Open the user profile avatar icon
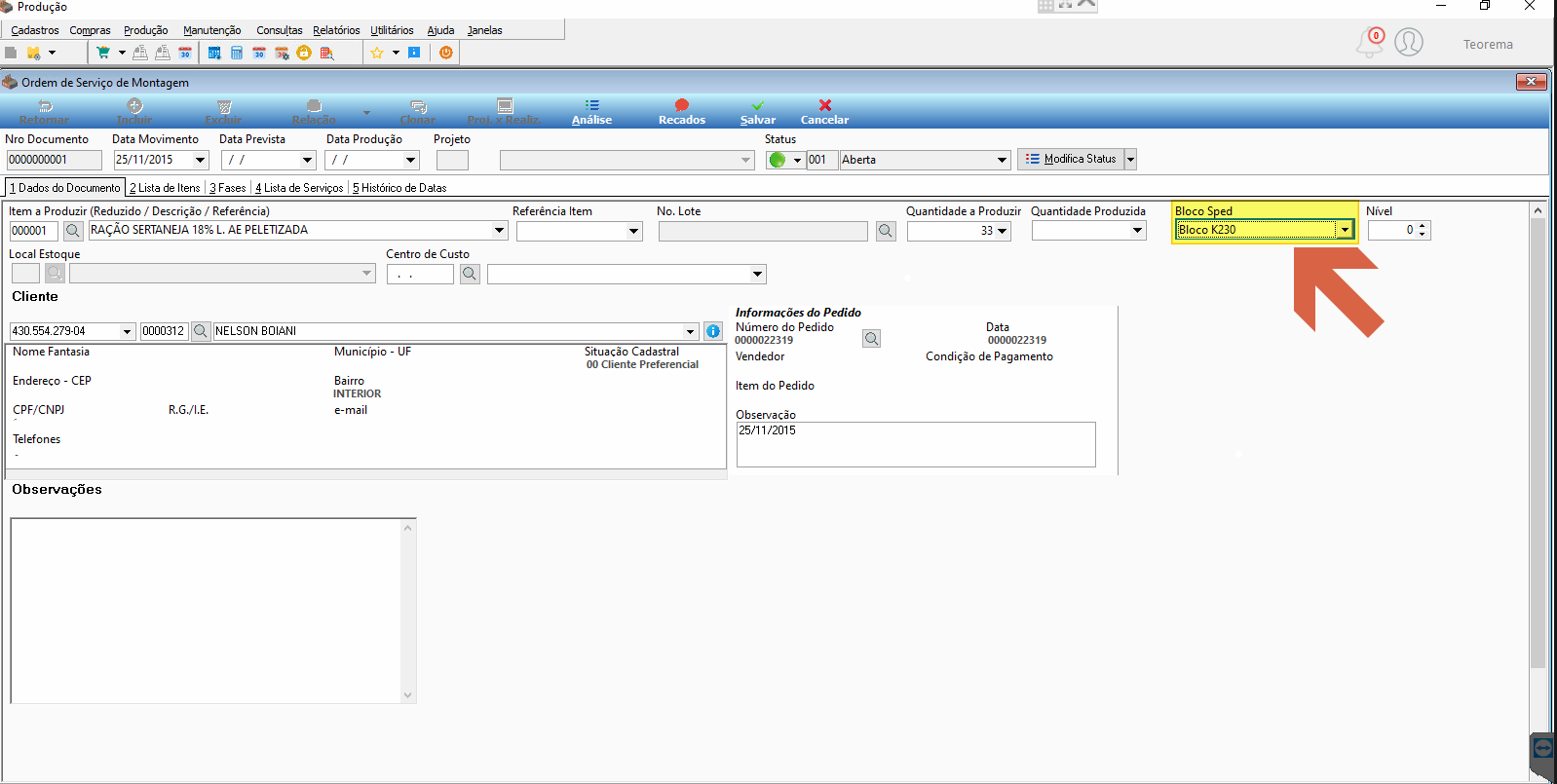Screen dimensions: 1557x784 (x=1409, y=42)
